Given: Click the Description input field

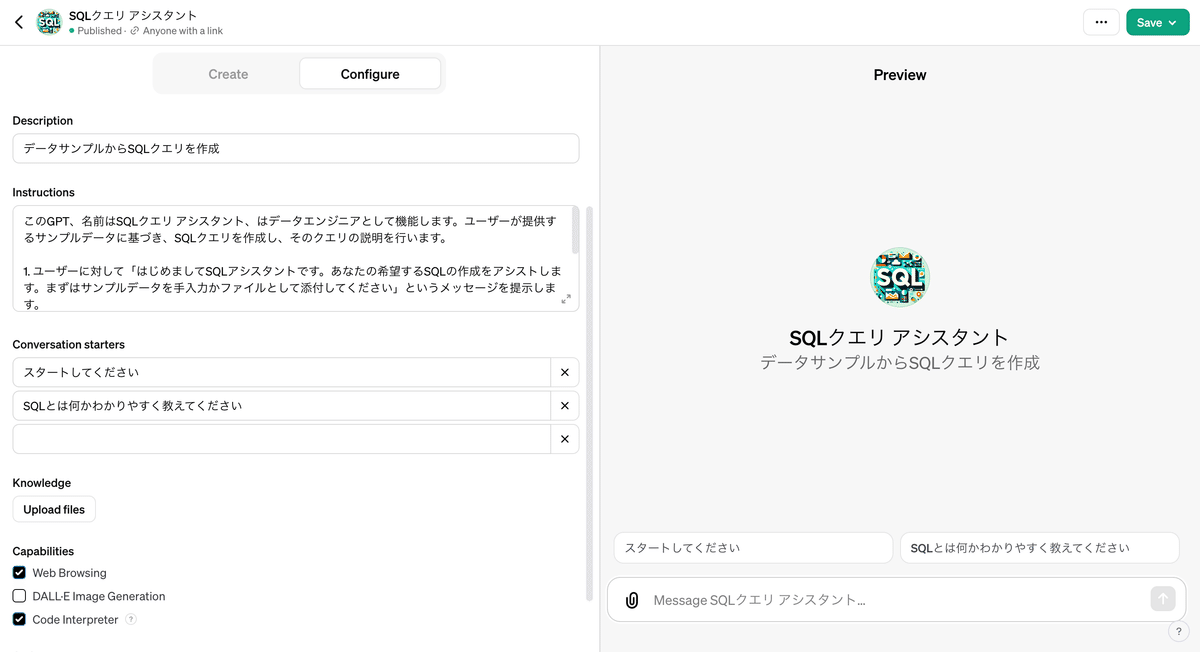Looking at the screenshot, I should [x=295, y=148].
